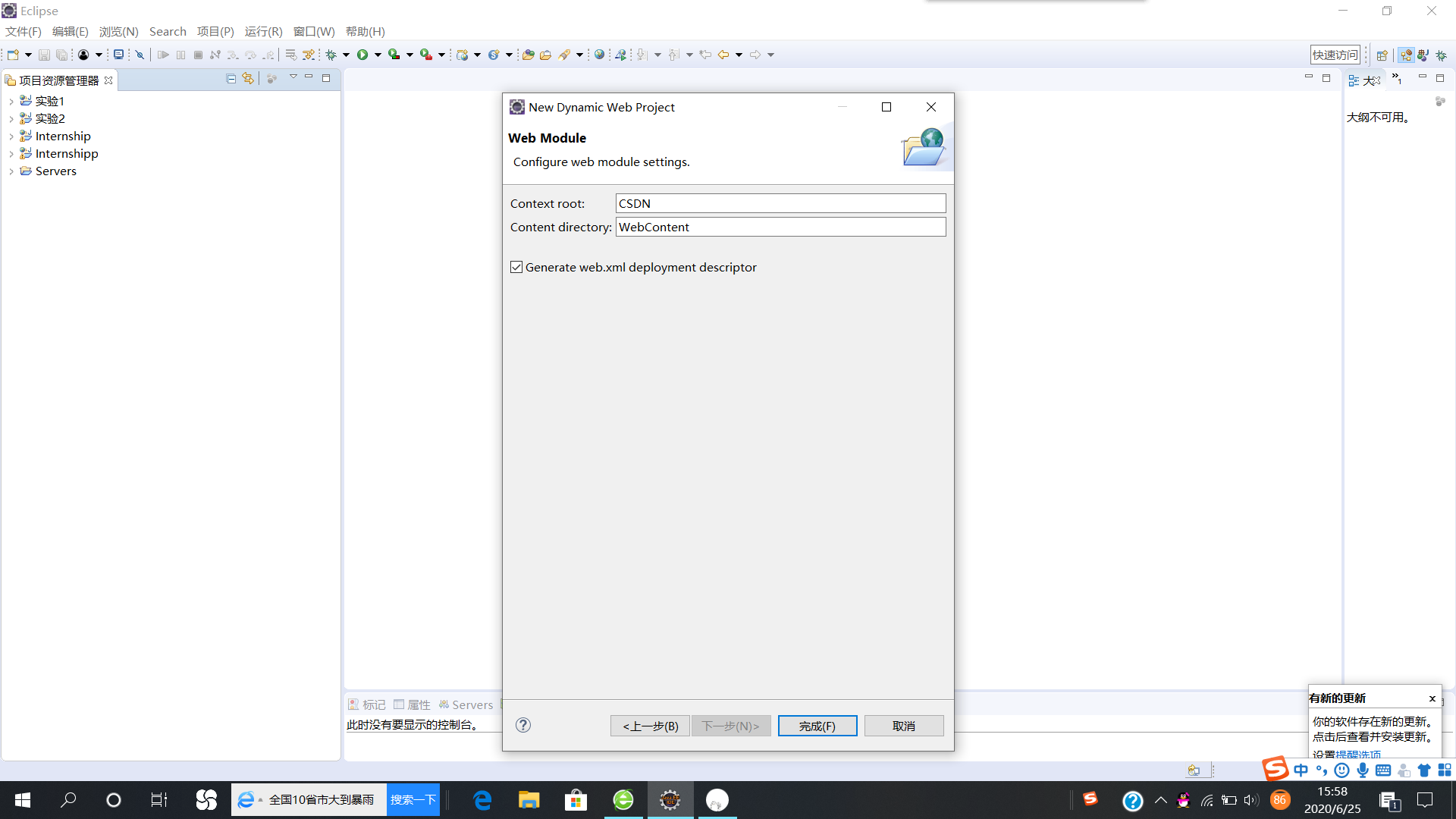Open the Run button dropdown arrow
1456x819 pixels.
(x=378, y=55)
